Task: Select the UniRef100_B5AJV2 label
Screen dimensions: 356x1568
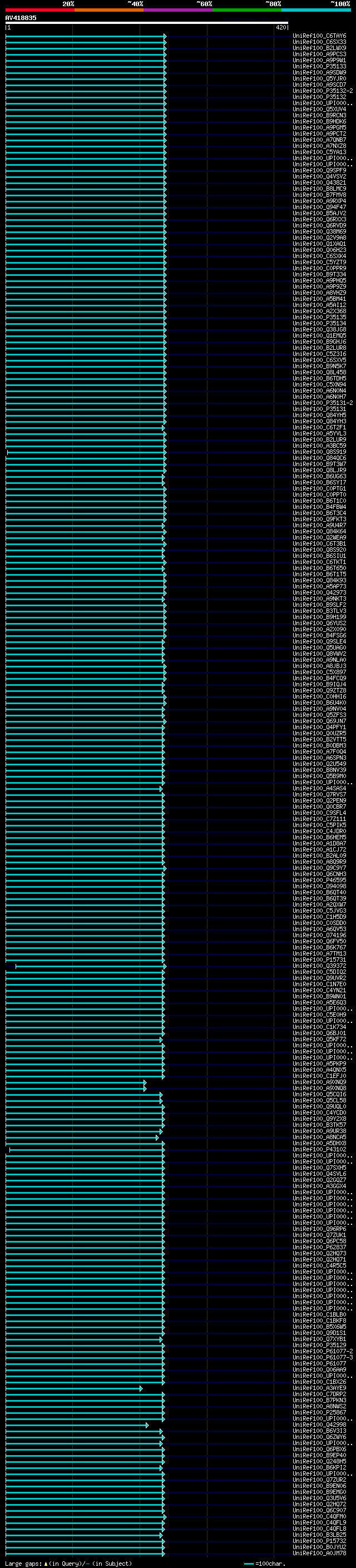Action: (x=319, y=214)
